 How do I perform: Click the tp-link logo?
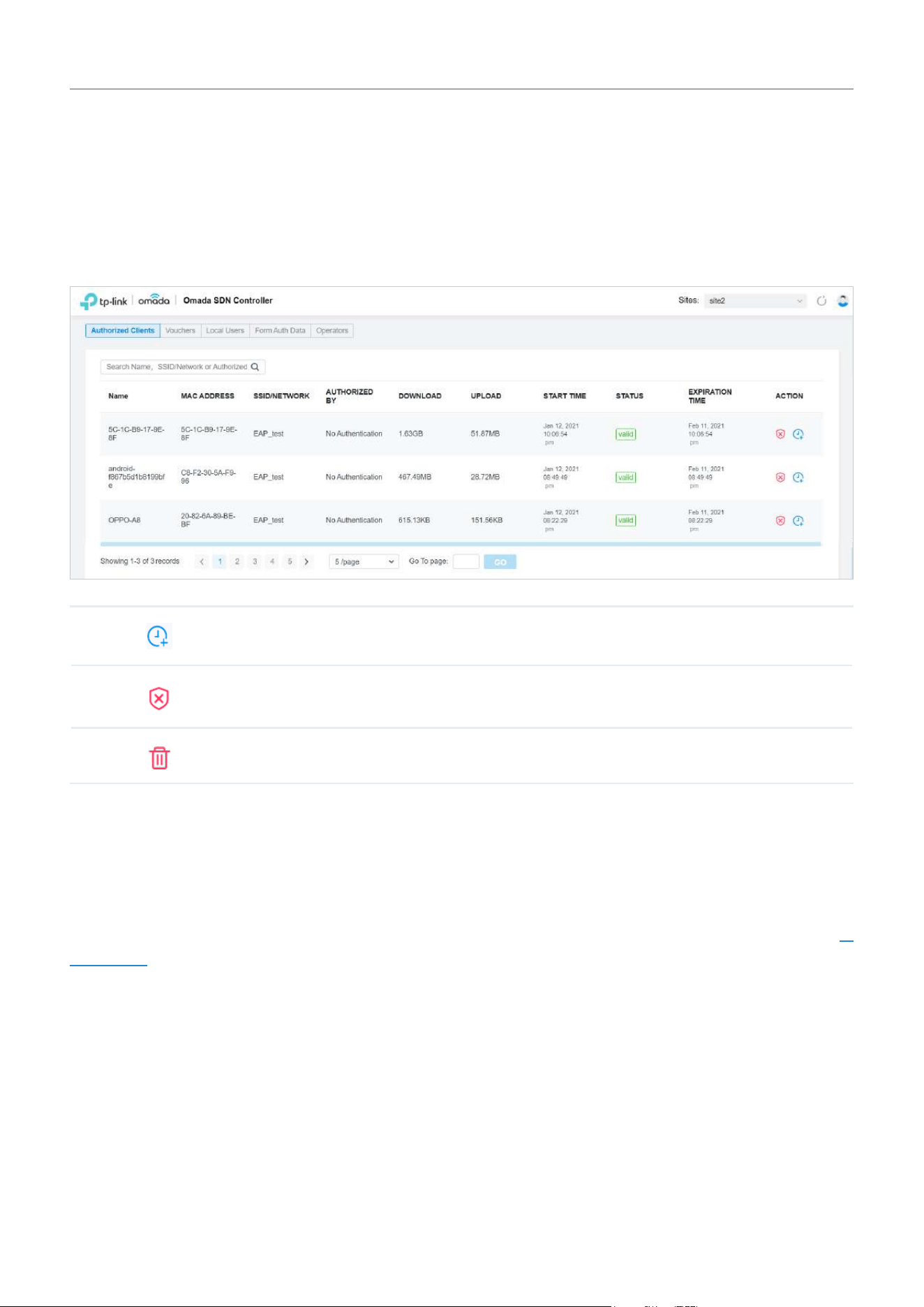[104, 301]
